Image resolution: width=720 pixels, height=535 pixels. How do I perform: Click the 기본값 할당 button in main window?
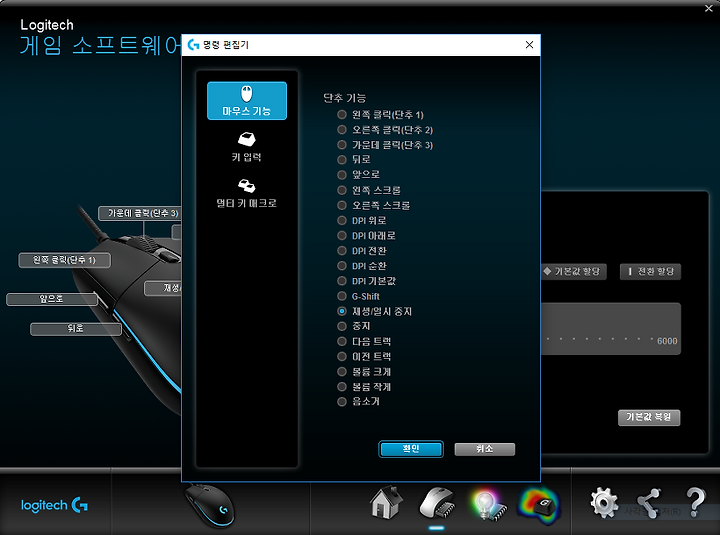point(574,271)
